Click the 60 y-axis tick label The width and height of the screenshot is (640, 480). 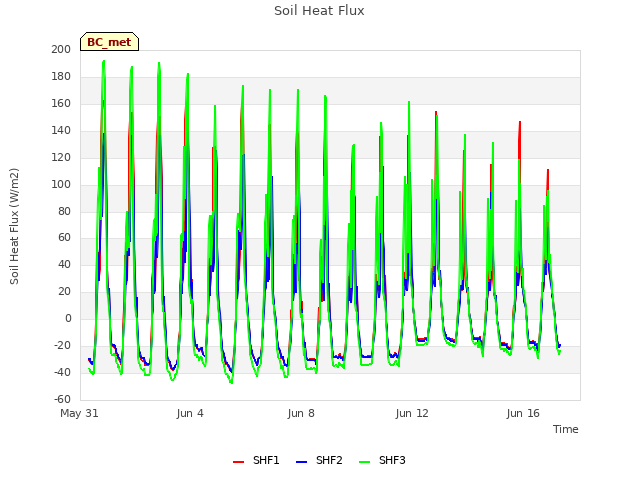tap(64, 238)
